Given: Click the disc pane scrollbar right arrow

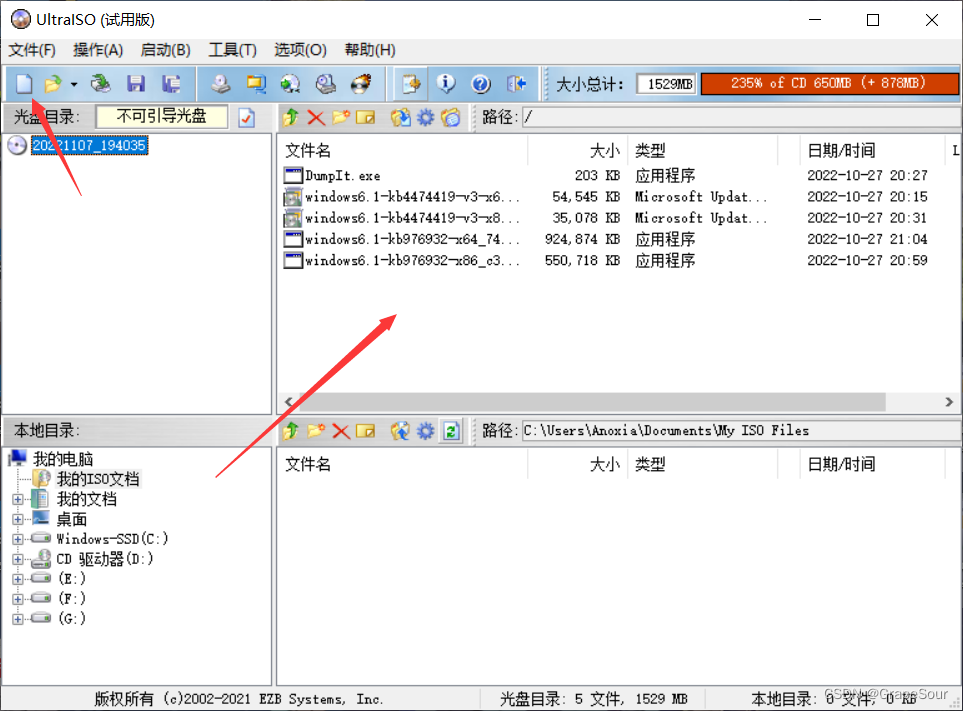Looking at the screenshot, I should tap(949, 402).
